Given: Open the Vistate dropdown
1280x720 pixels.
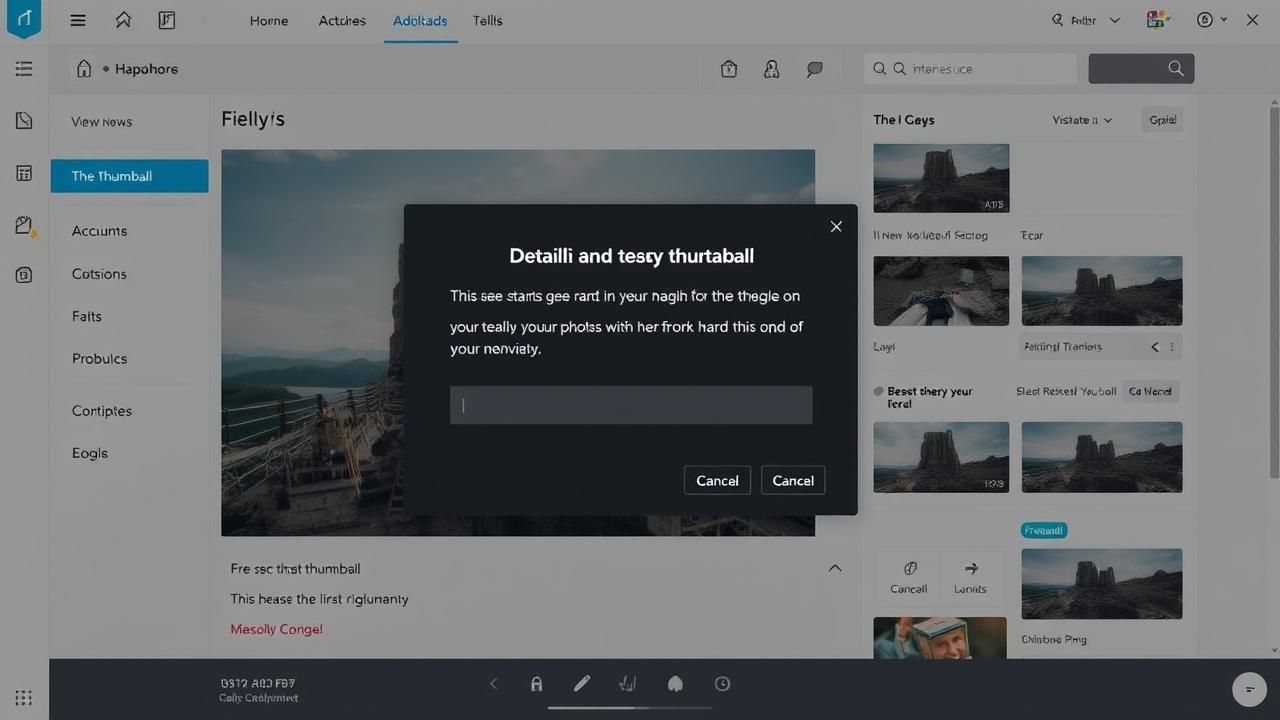Looking at the screenshot, I should [x=1082, y=120].
